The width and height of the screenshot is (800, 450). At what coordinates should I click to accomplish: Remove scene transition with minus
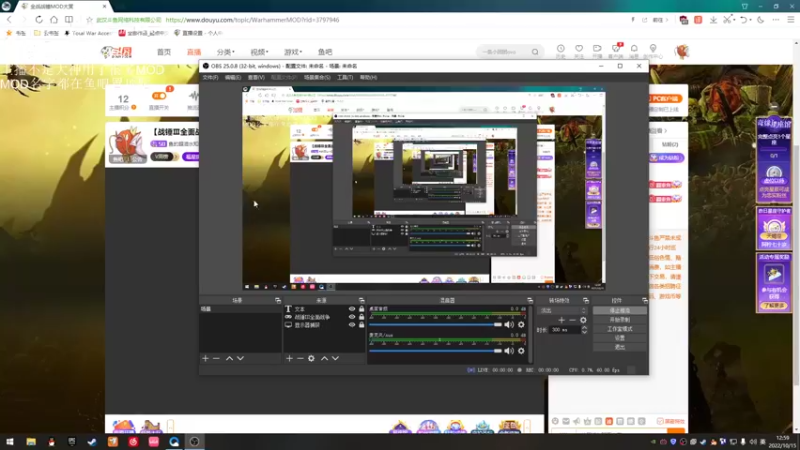tap(572, 320)
